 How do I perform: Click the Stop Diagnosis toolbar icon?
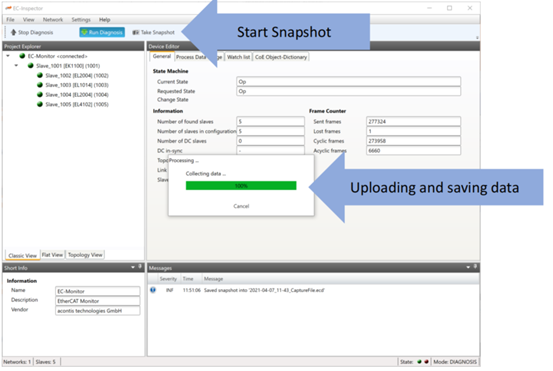click(13, 32)
